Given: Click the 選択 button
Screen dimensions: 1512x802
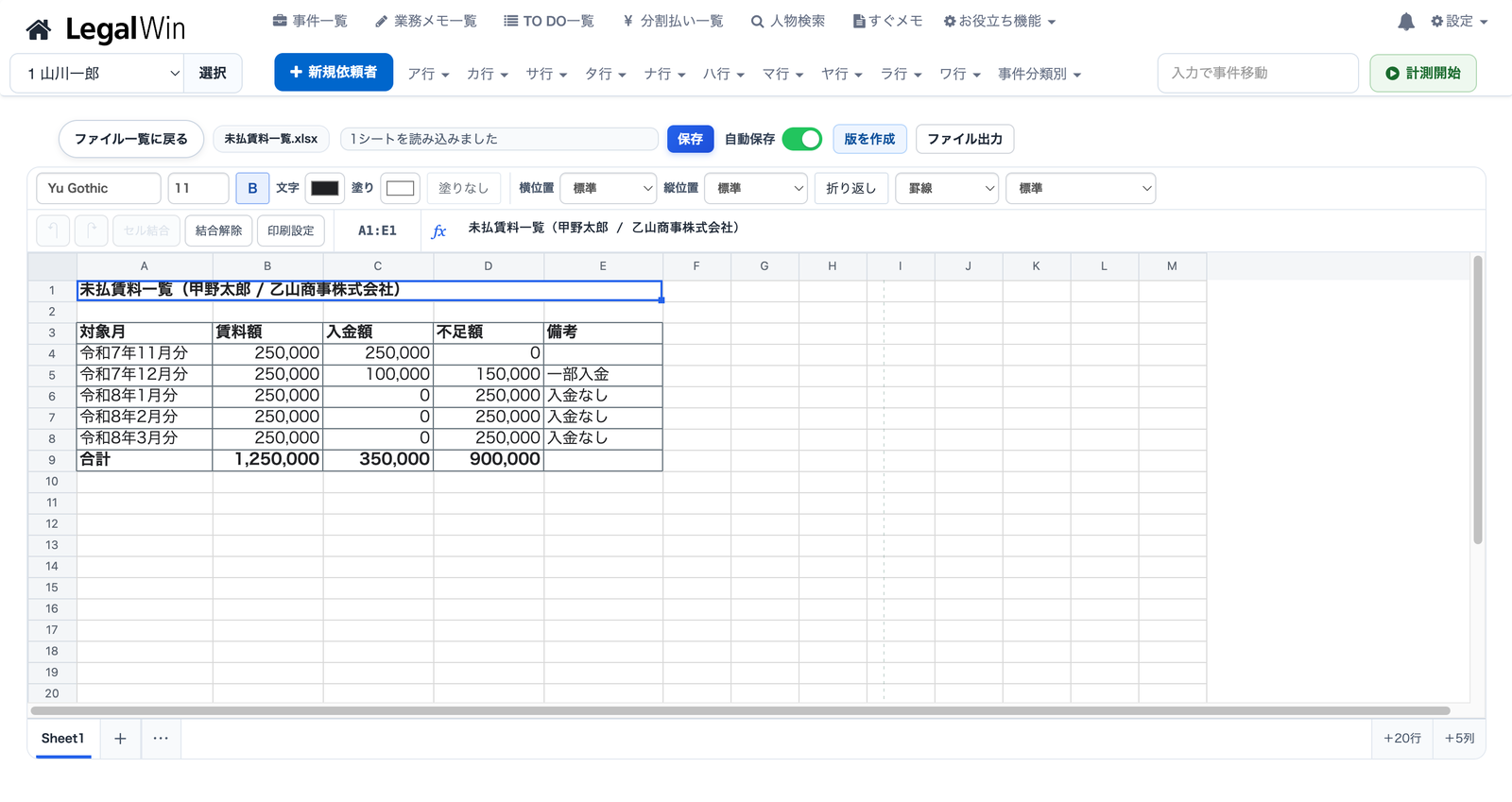Looking at the screenshot, I should 213,73.
